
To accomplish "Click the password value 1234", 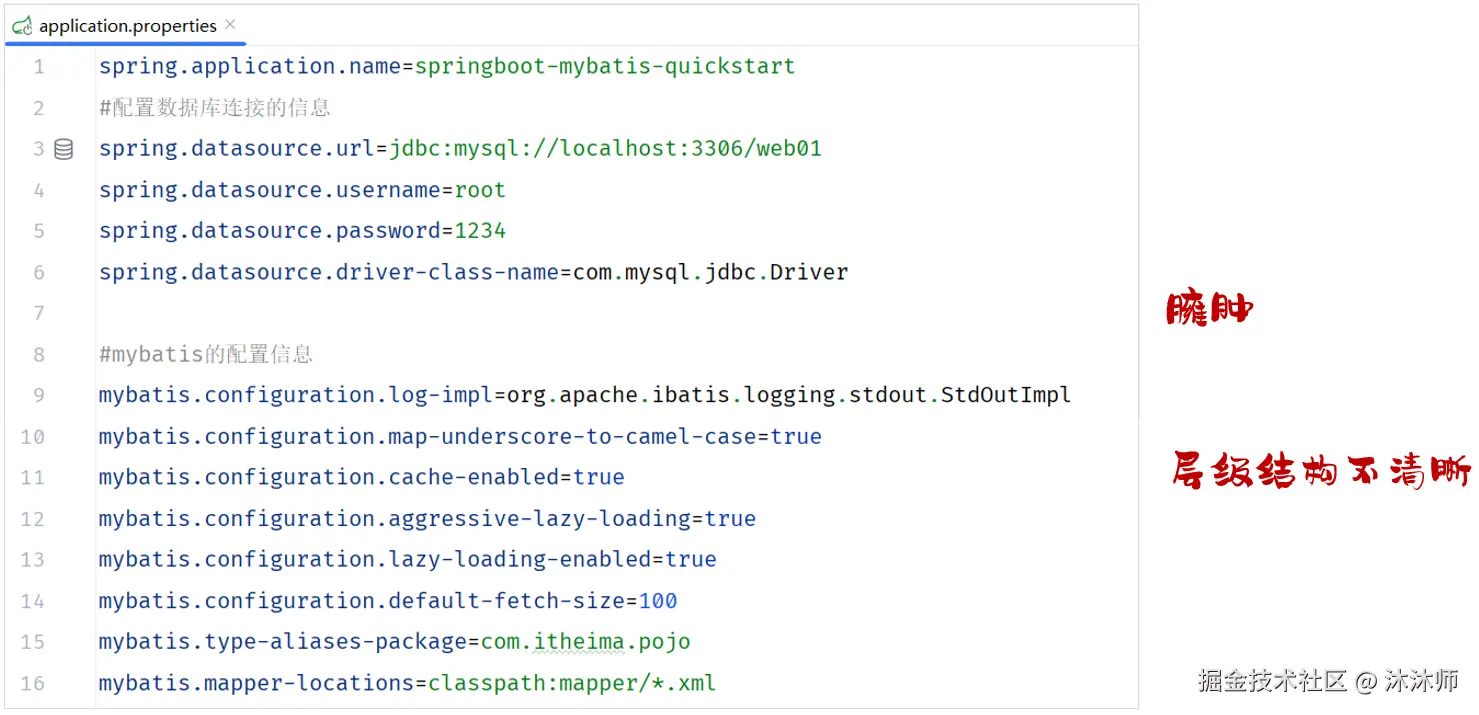I will (480, 231).
